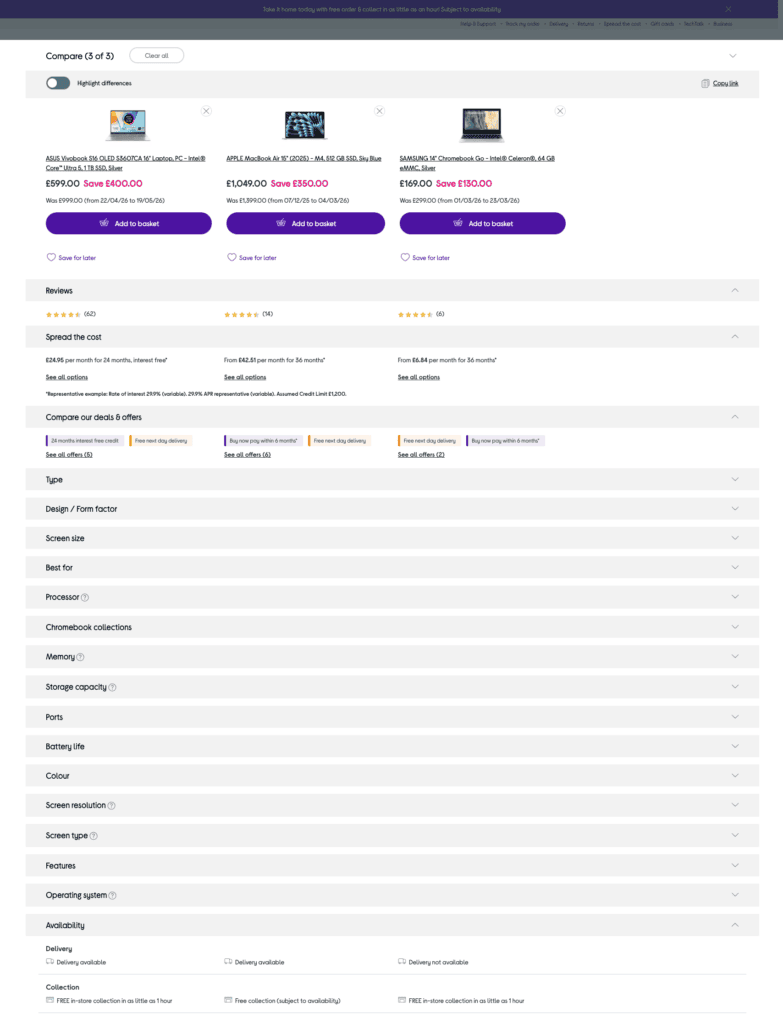Click Storage capacity help icon
The height and width of the screenshot is (1024, 783).
point(112,687)
